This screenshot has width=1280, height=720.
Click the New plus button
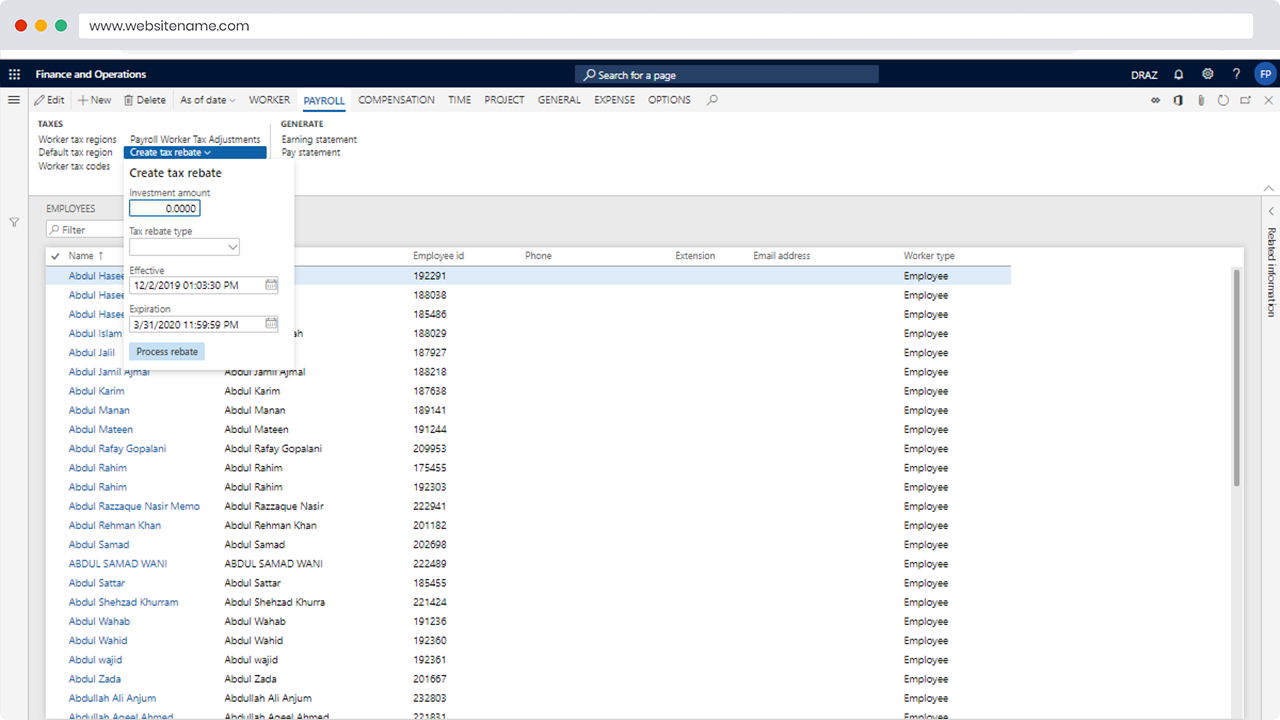pyautogui.click(x=95, y=100)
